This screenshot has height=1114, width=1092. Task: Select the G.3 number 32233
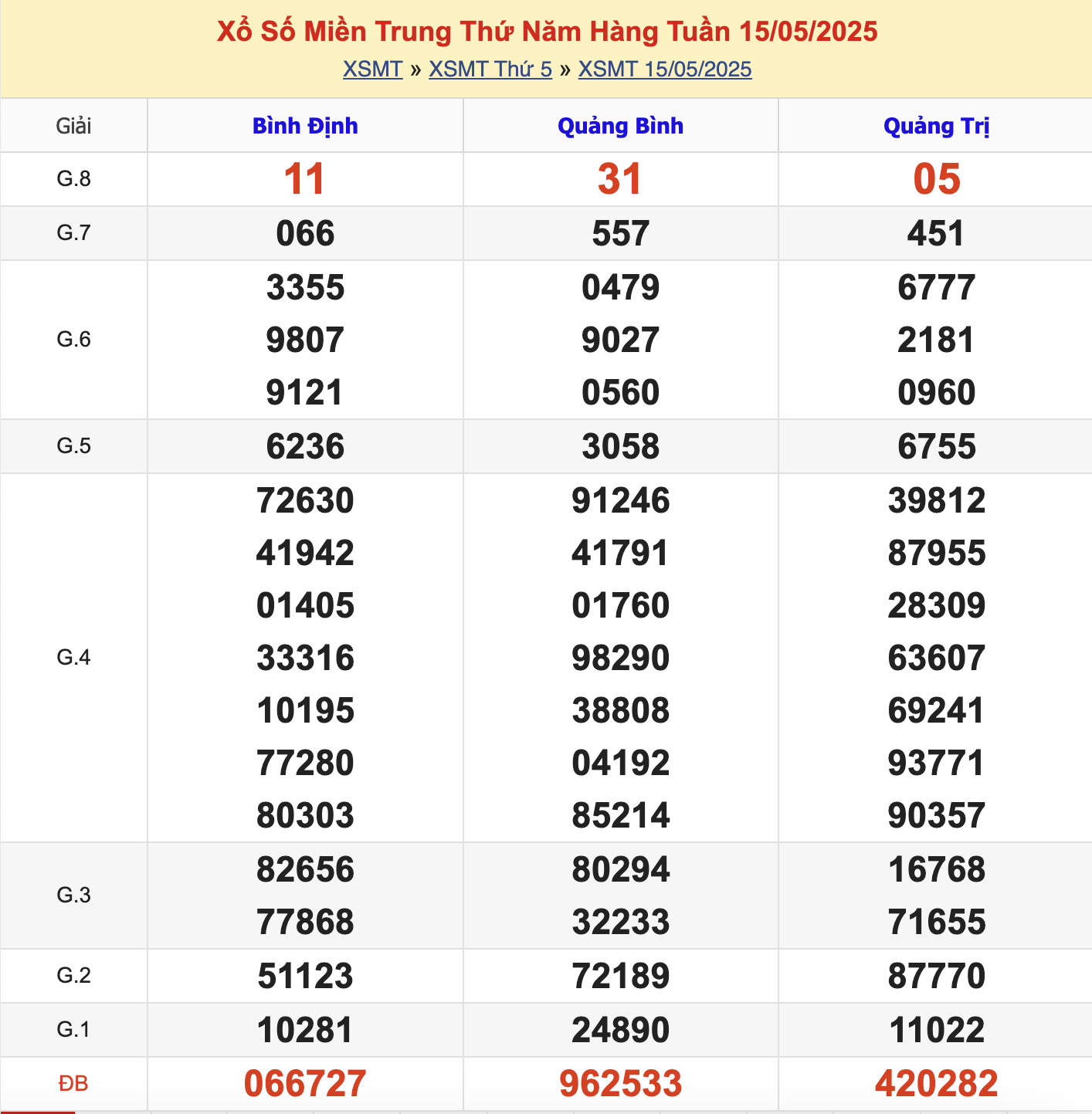tap(621, 923)
